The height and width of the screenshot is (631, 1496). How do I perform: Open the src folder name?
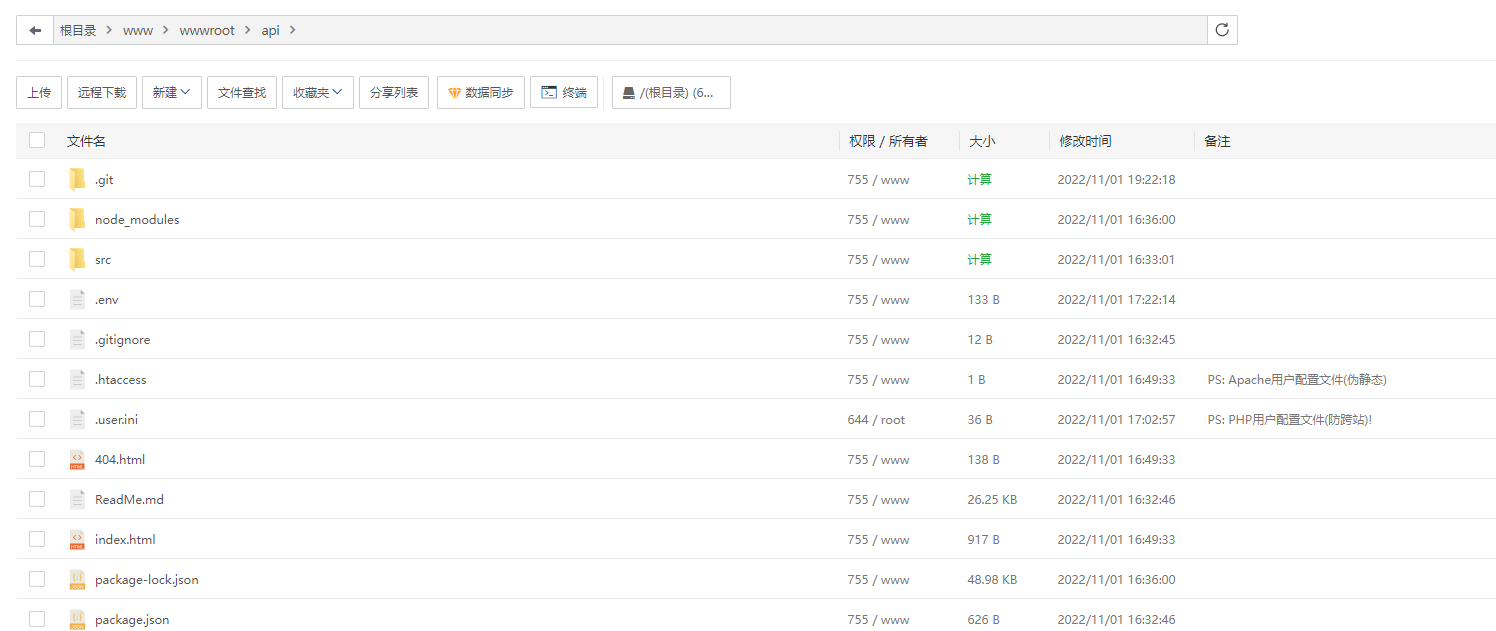pos(103,259)
